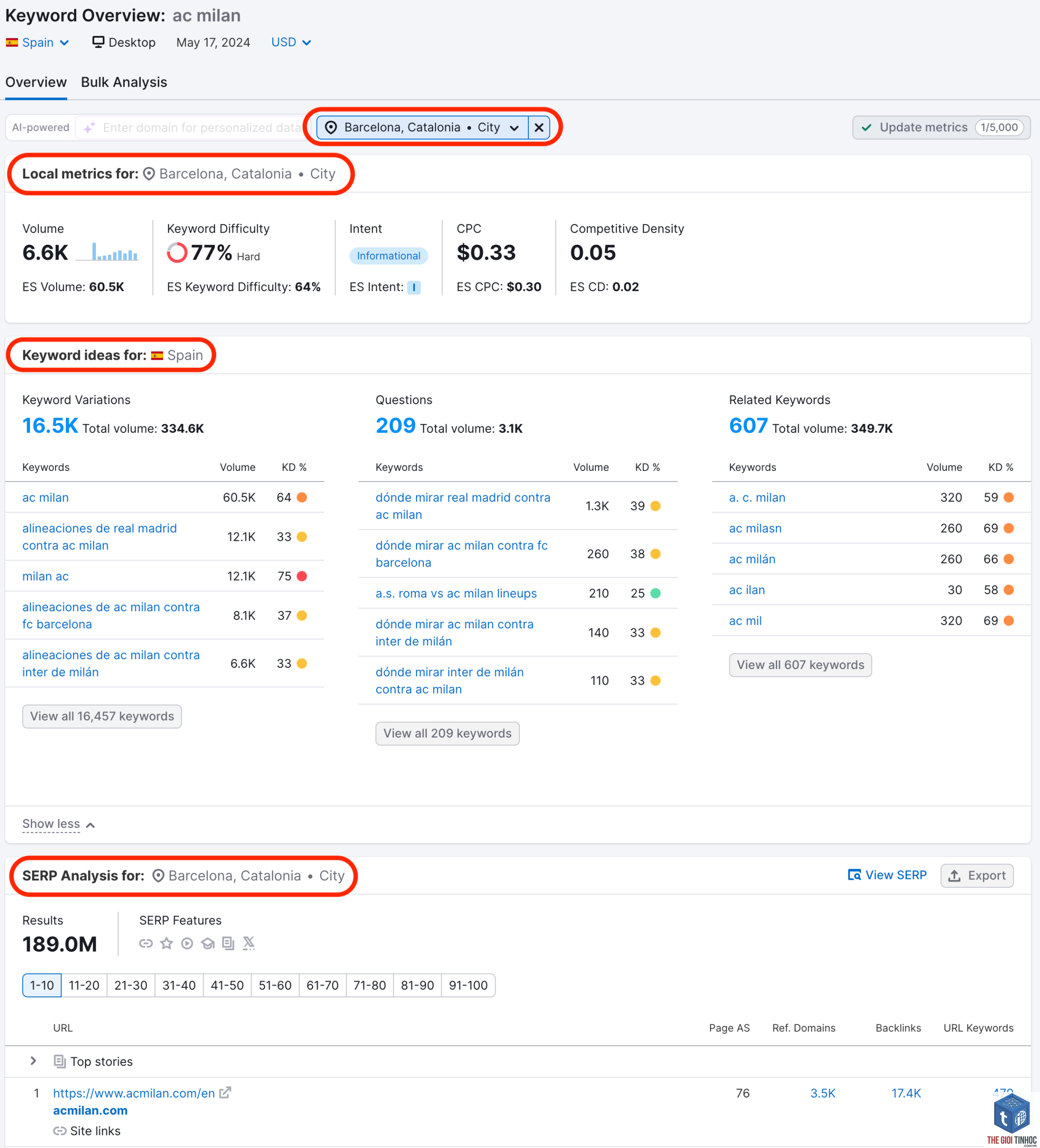The width and height of the screenshot is (1040, 1148).
Task: Click View all 607 keywords button
Action: 800,665
